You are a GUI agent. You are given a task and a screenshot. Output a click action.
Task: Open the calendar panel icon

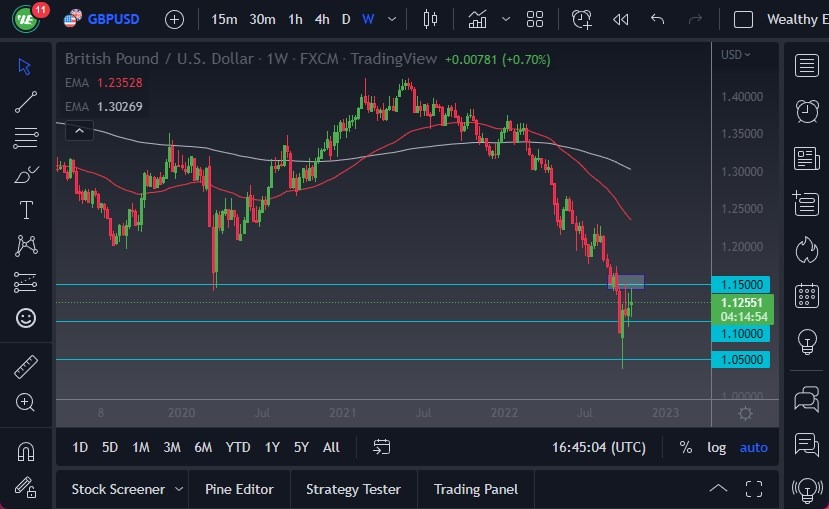806,296
